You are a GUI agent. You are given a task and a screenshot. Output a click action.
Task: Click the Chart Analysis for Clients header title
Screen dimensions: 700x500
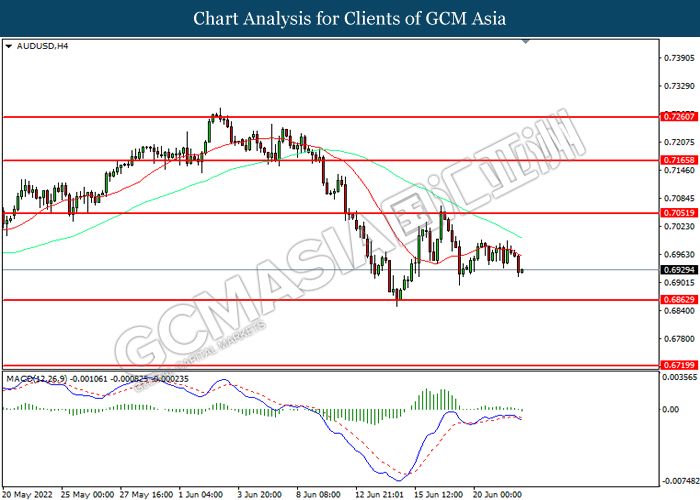pos(350,19)
